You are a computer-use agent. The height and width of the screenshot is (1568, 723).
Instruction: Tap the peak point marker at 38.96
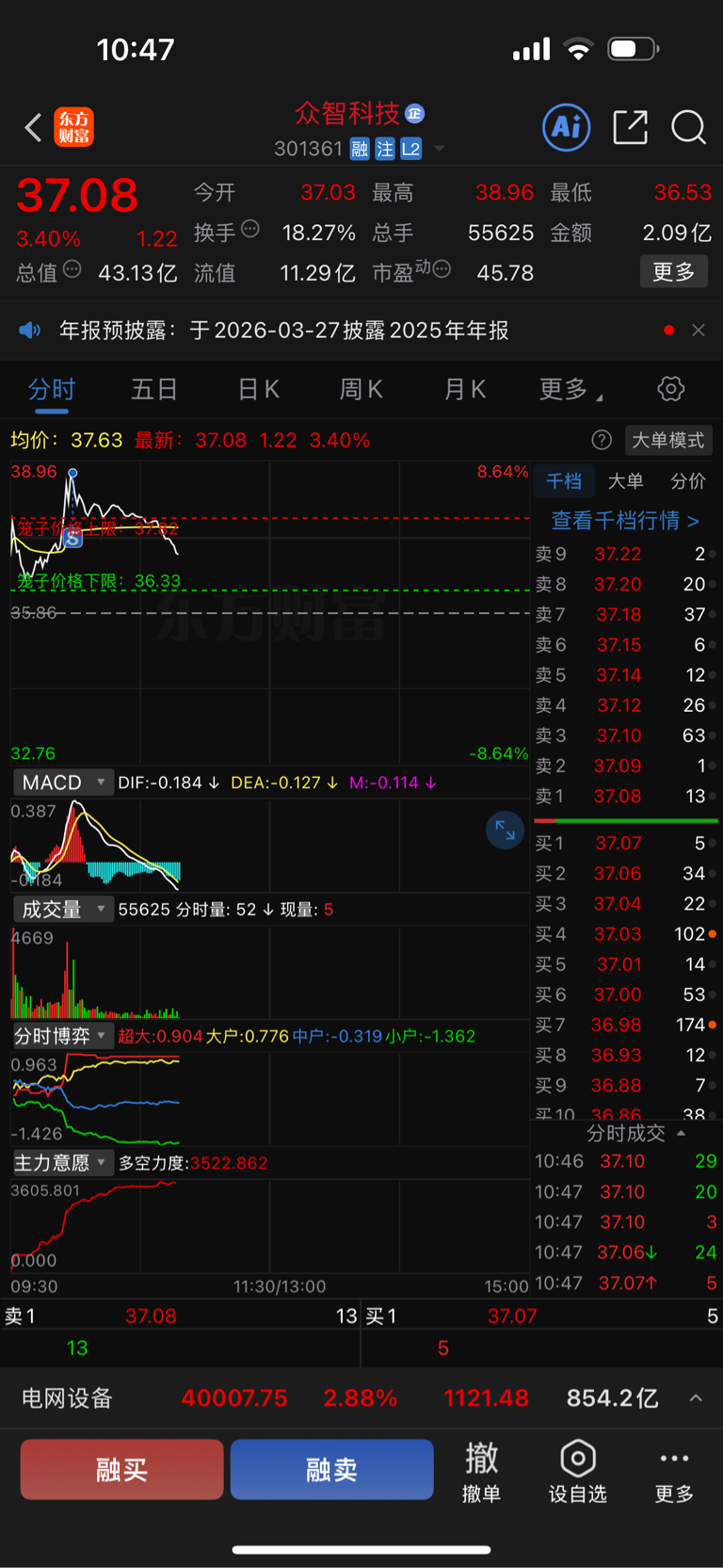[72, 473]
